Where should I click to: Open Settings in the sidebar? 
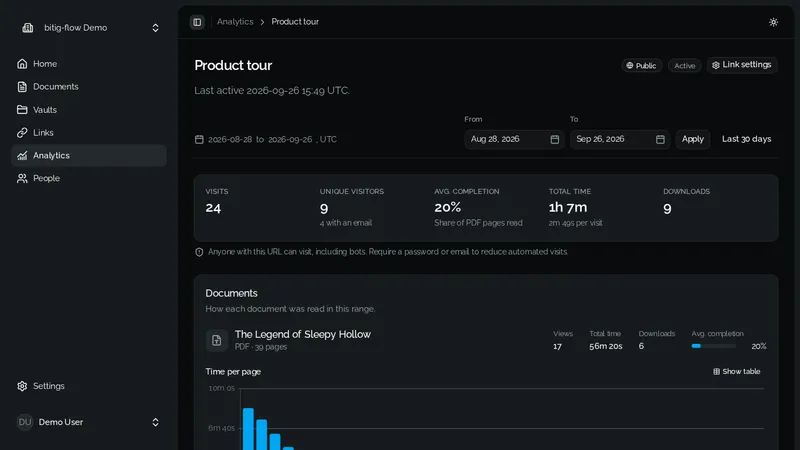[x=88, y=386]
